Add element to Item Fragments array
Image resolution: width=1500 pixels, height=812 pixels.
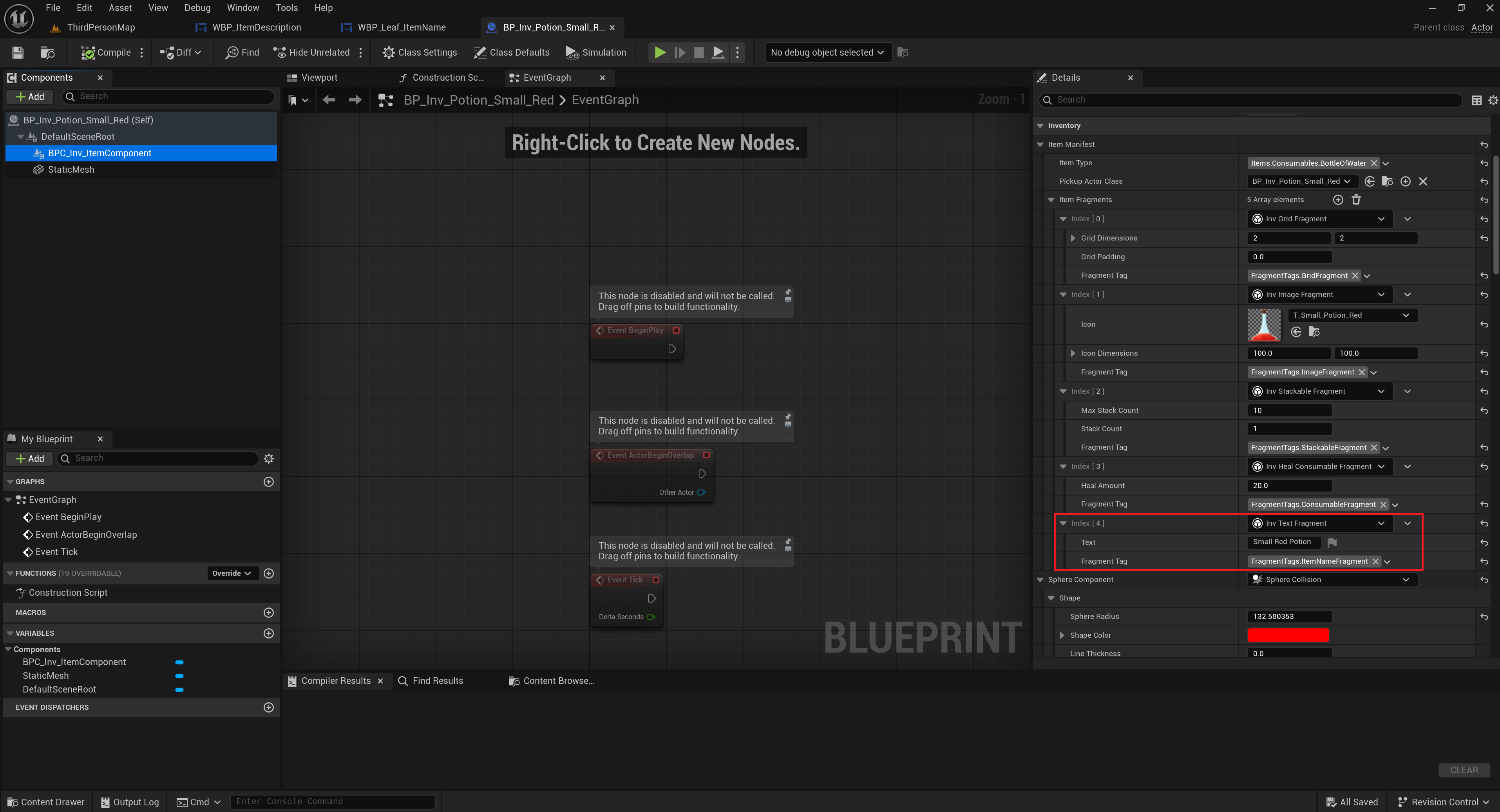tap(1337, 200)
